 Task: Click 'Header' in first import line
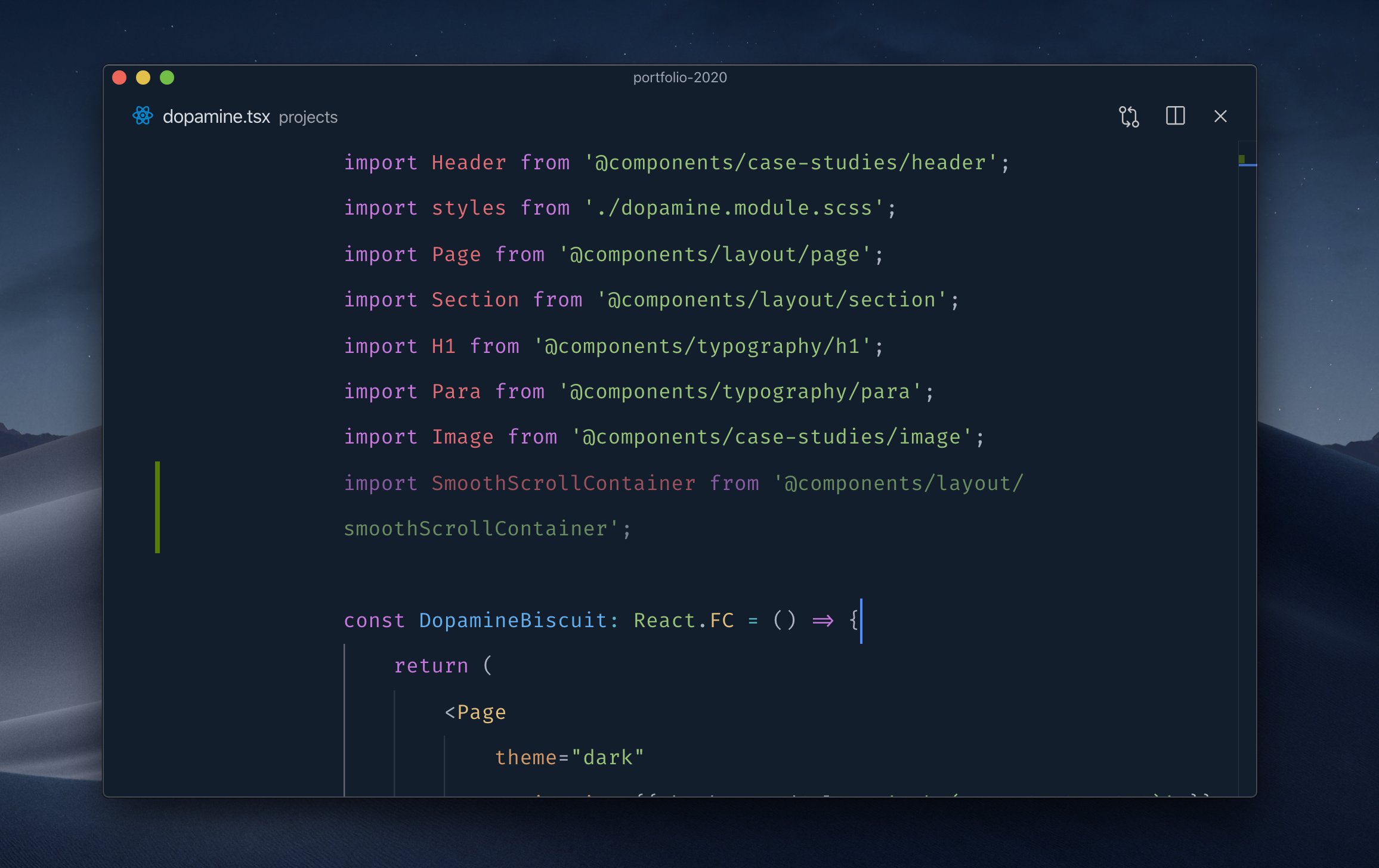[x=469, y=163]
